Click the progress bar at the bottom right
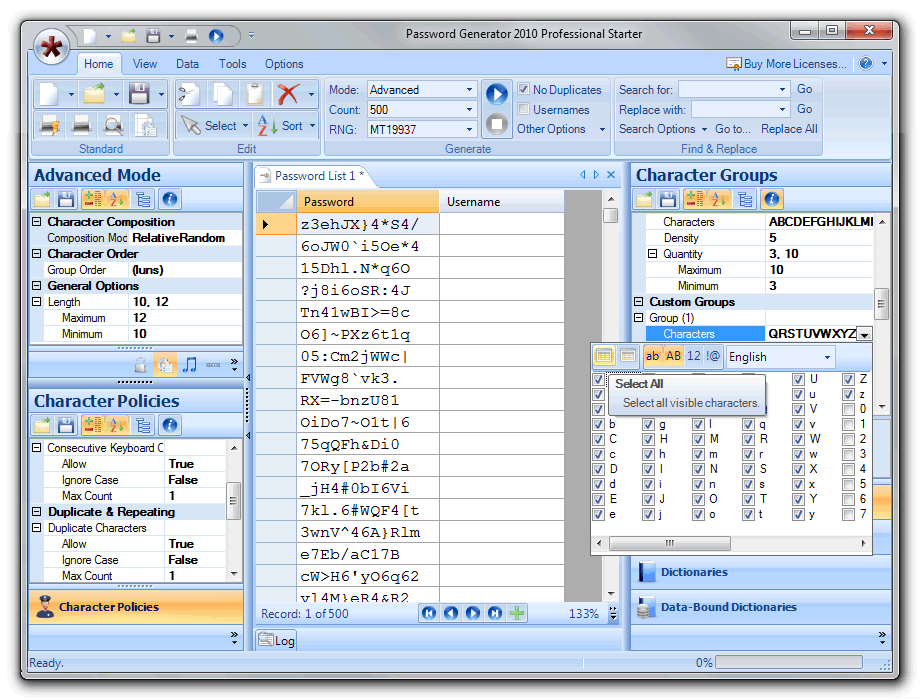Viewport: 920px width, 700px height. click(788, 662)
